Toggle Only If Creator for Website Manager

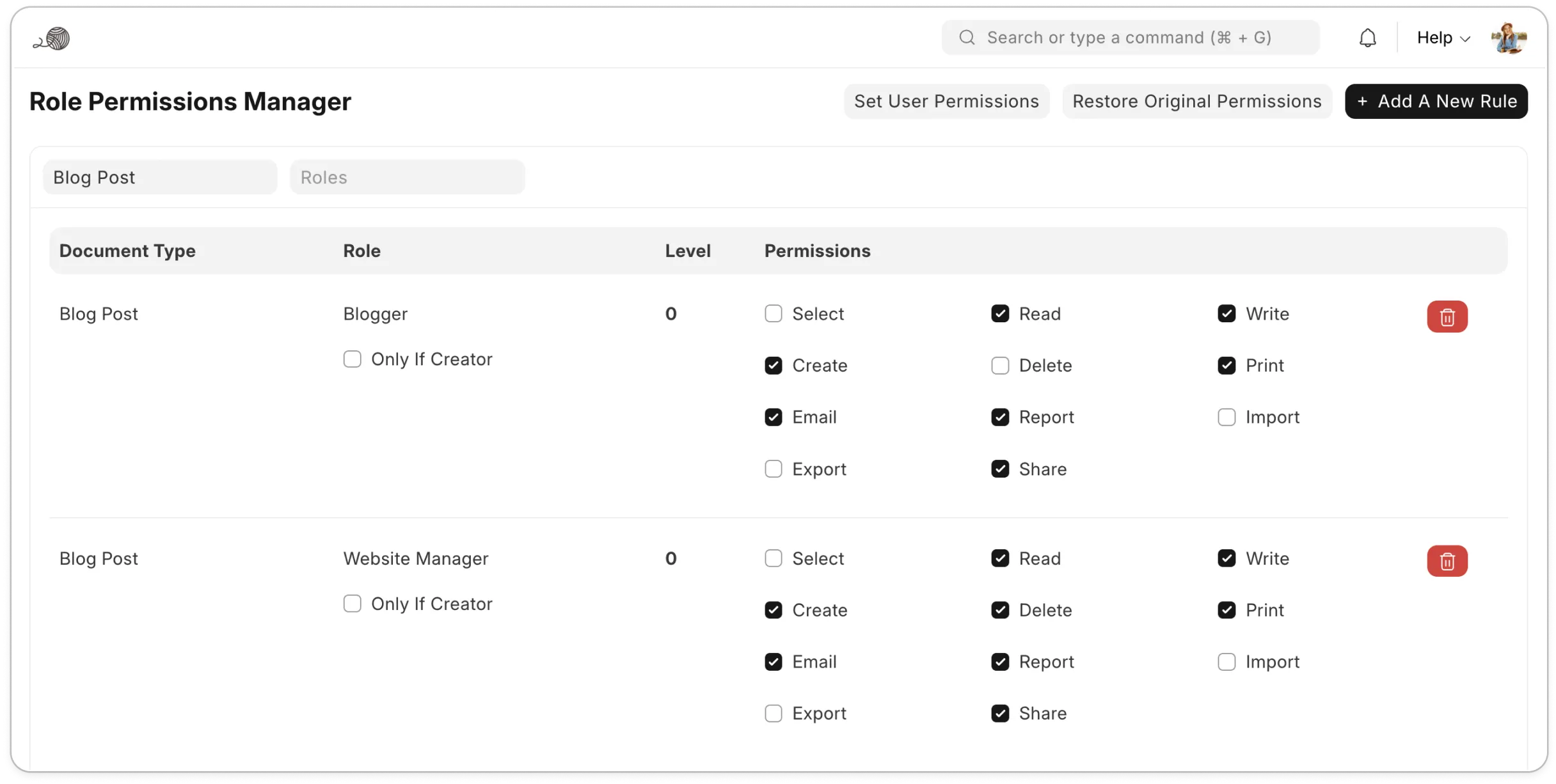tap(352, 604)
